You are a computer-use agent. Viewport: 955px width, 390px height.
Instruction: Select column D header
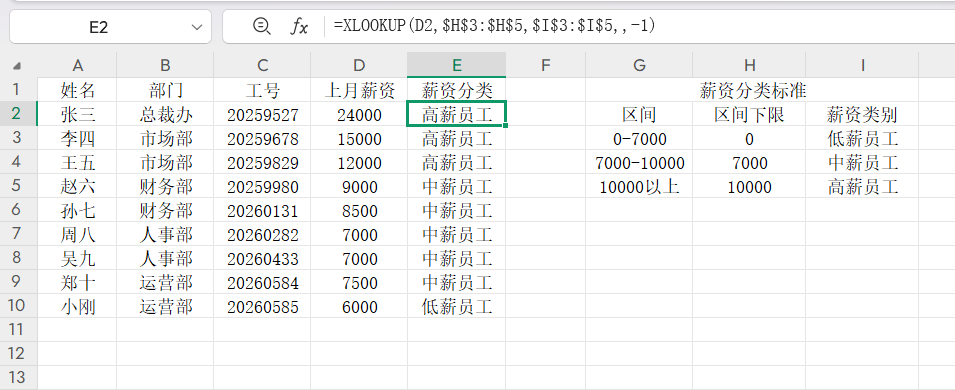pyautogui.click(x=359, y=65)
